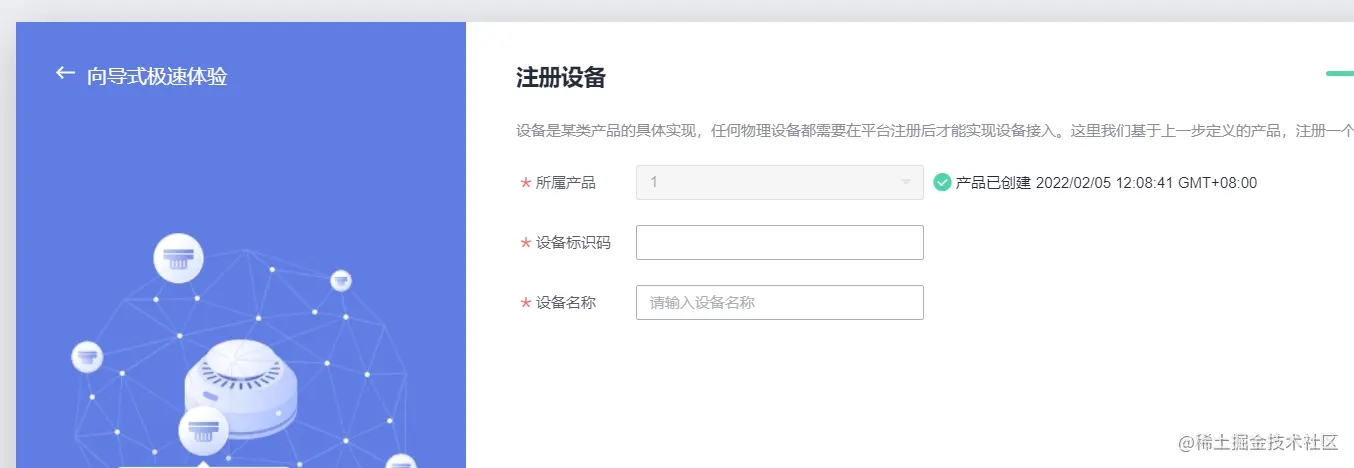Click the back arrow beside 向导式极速体验
Viewport: 1354px width, 468px height.
point(65,73)
